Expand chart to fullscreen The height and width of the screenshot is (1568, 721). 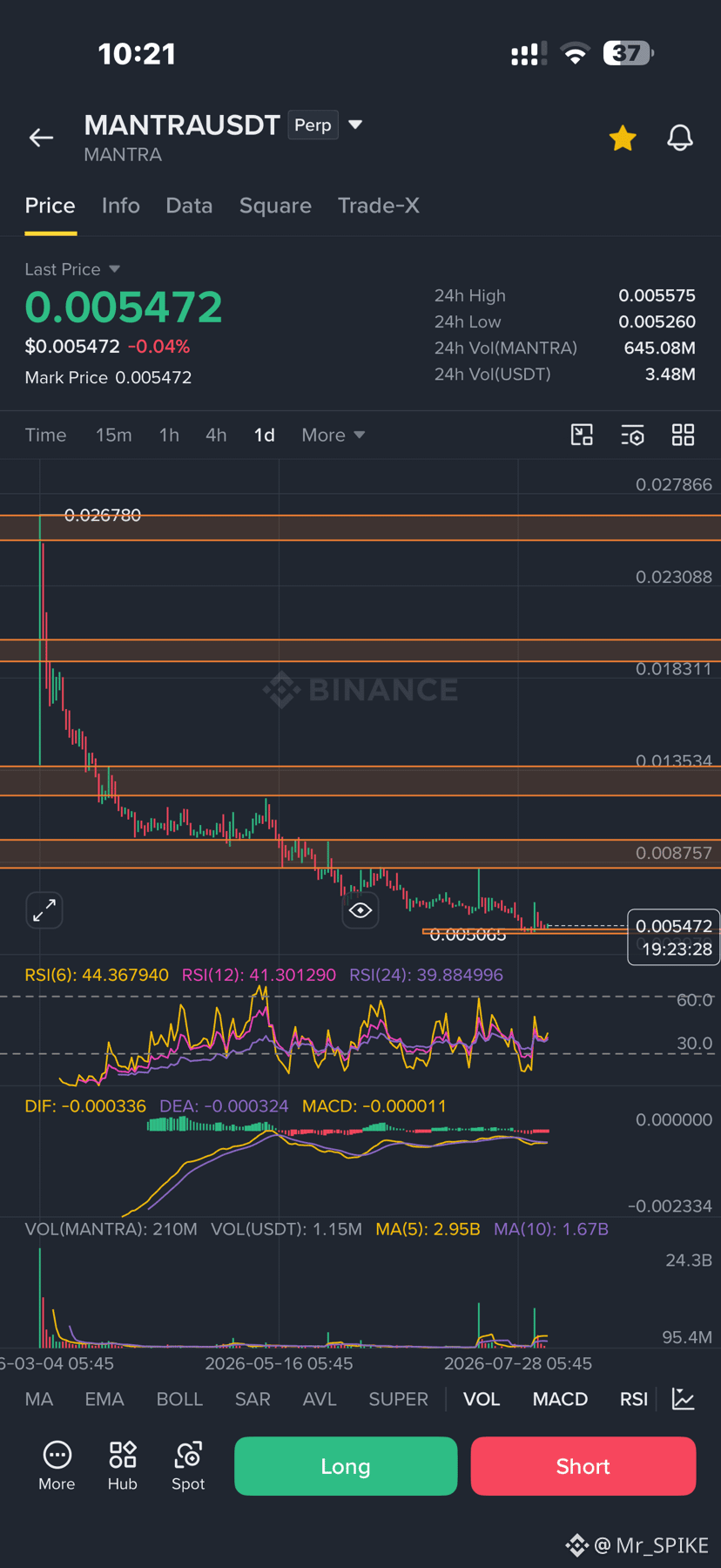coord(44,910)
